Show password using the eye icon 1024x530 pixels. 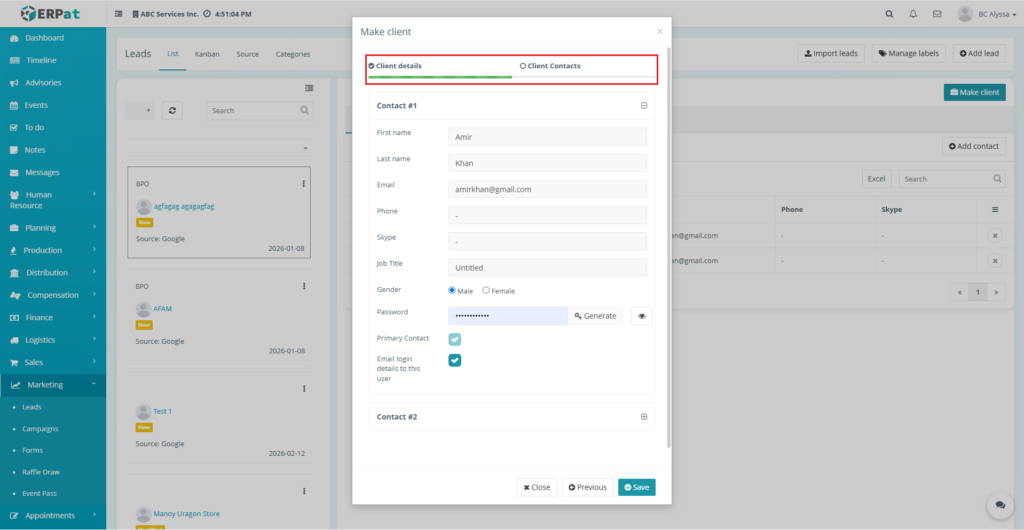pos(642,316)
